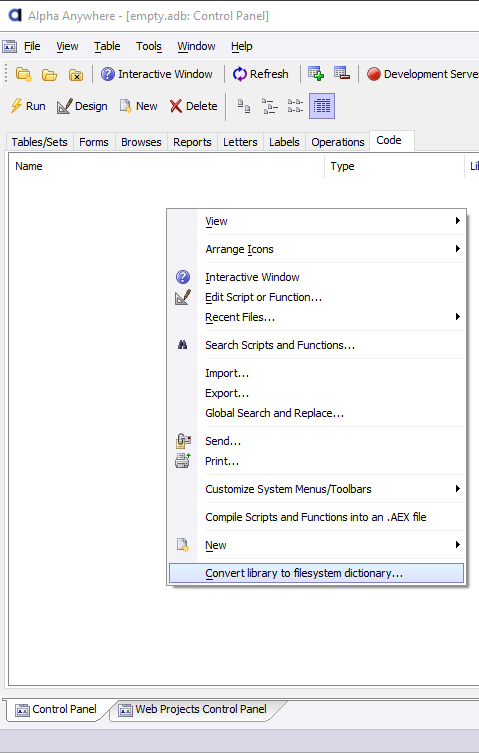Select the details view icon
The height and width of the screenshot is (753, 479).
pyautogui.click(x=322, y=106)
